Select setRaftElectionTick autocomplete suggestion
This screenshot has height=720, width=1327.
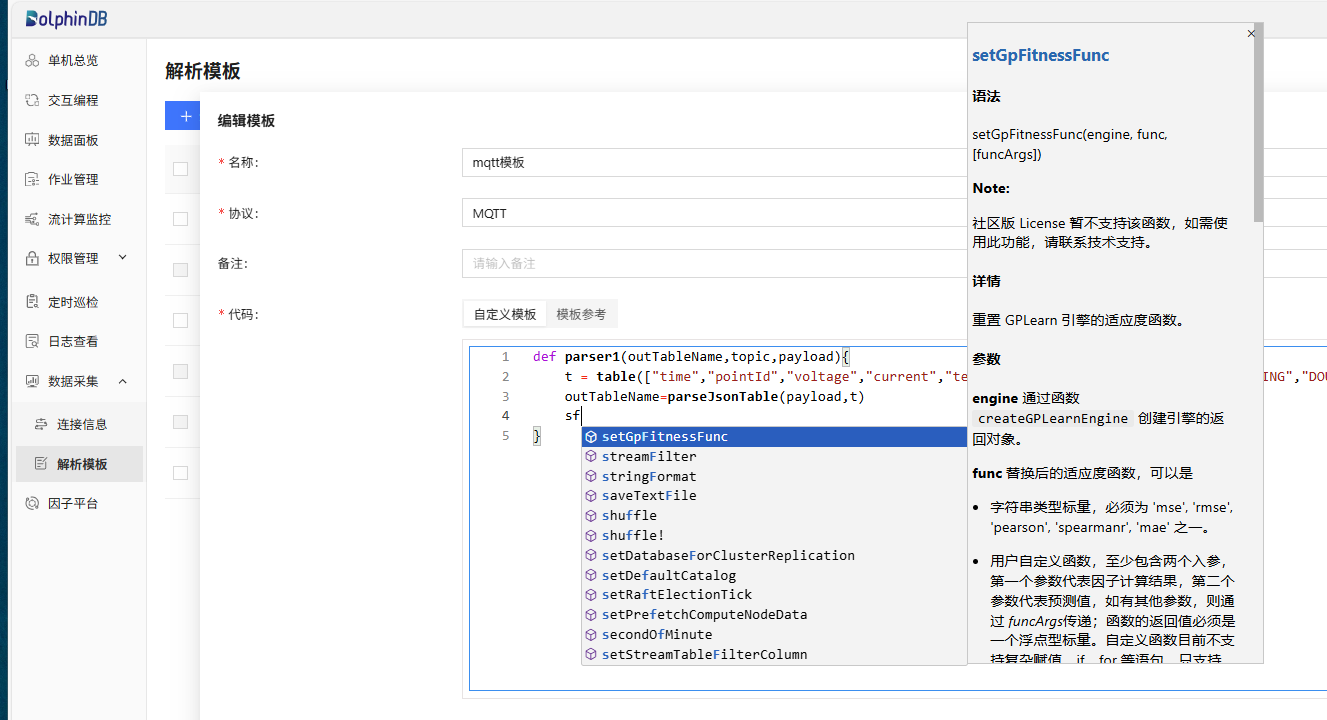pyautogui.click(x=774, y=595)
